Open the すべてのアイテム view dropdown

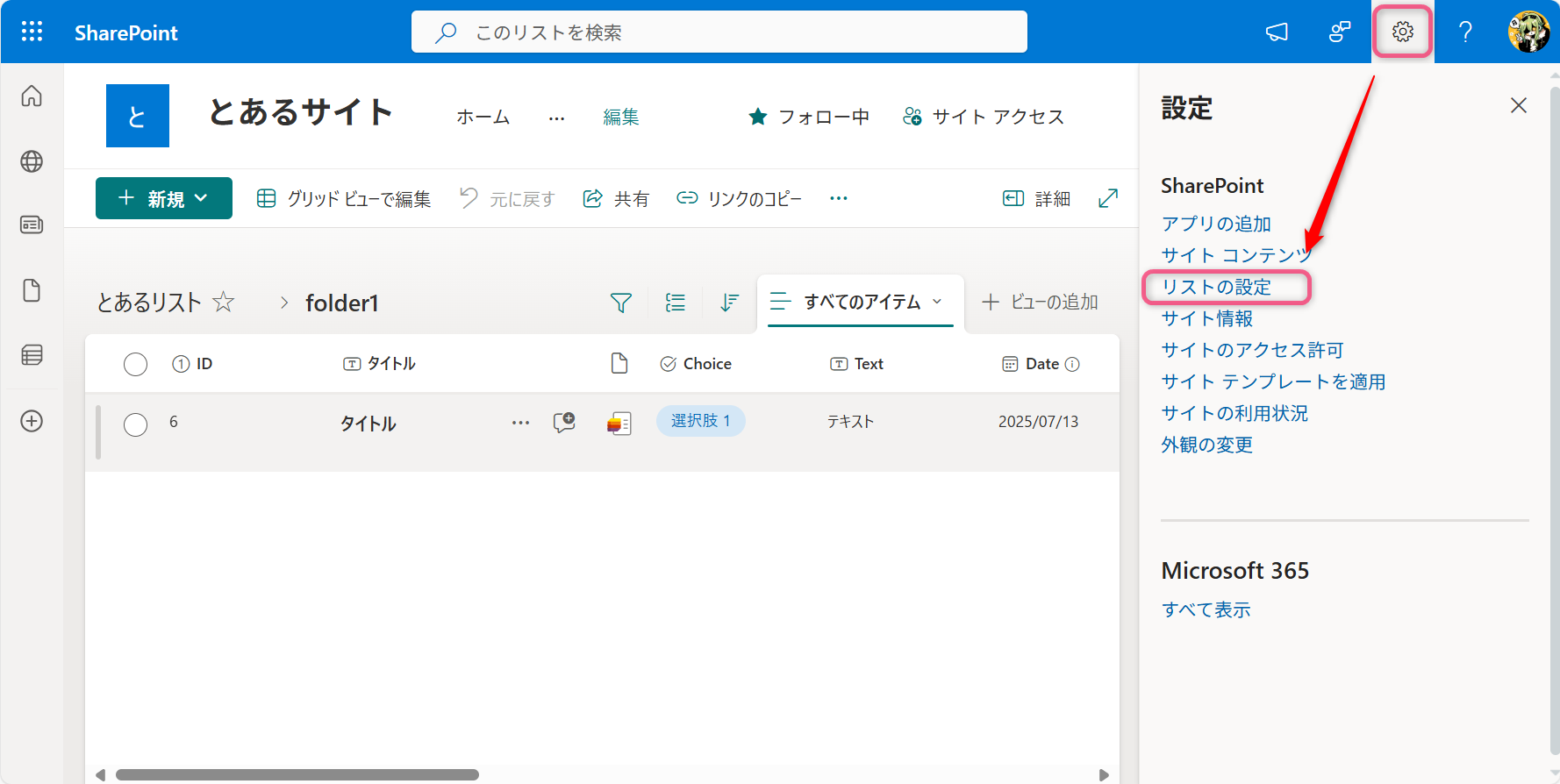861,302
